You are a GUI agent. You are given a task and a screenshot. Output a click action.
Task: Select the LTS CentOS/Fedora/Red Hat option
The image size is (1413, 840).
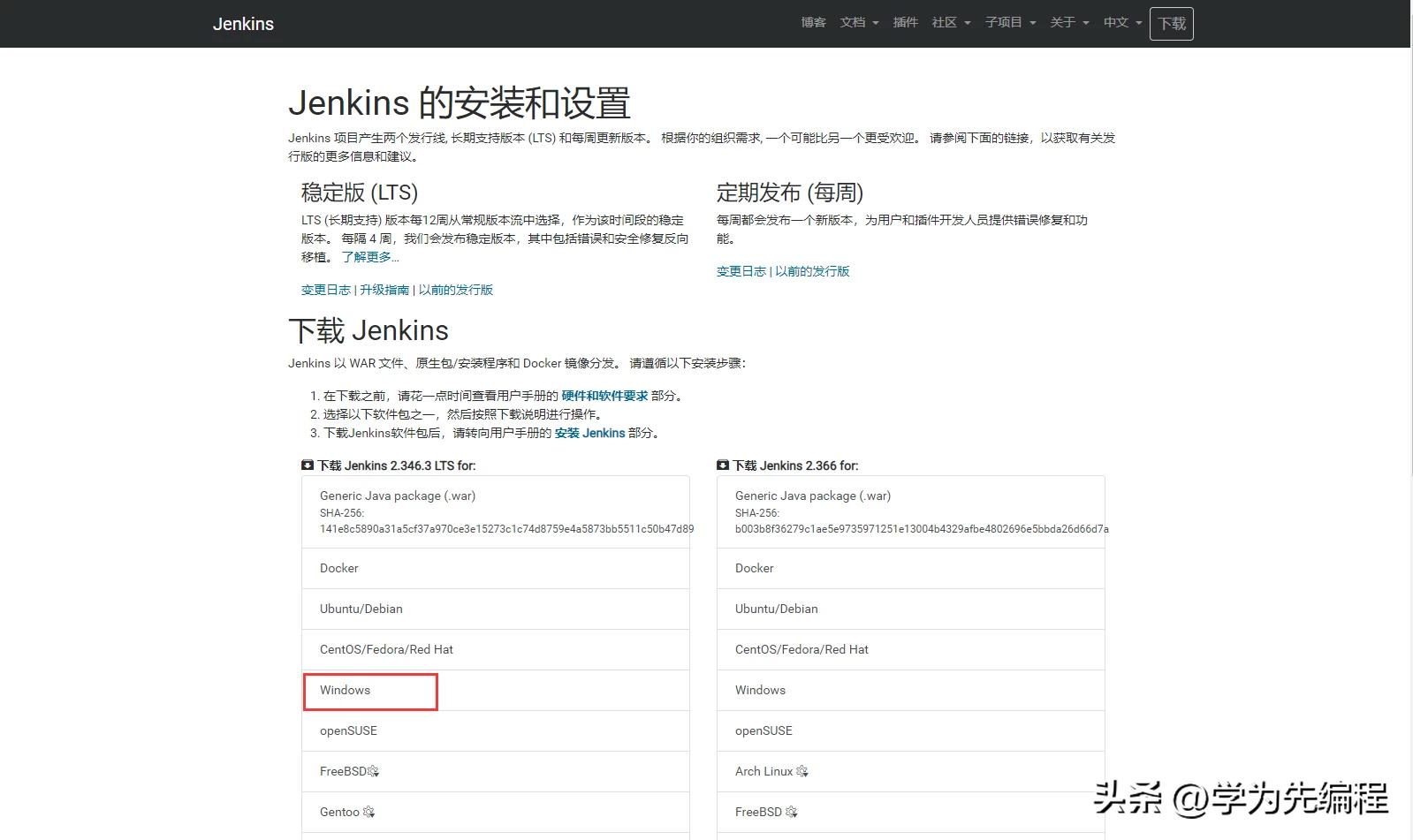pyautogui.click(x=495, y=649)
